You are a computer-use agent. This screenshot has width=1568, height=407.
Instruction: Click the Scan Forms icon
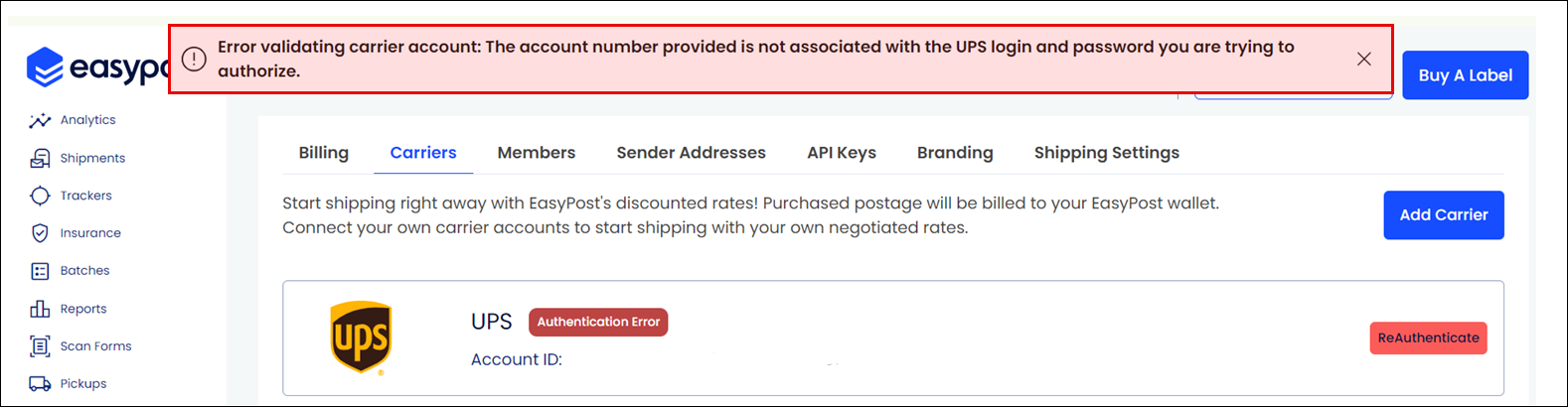(40, 346)
